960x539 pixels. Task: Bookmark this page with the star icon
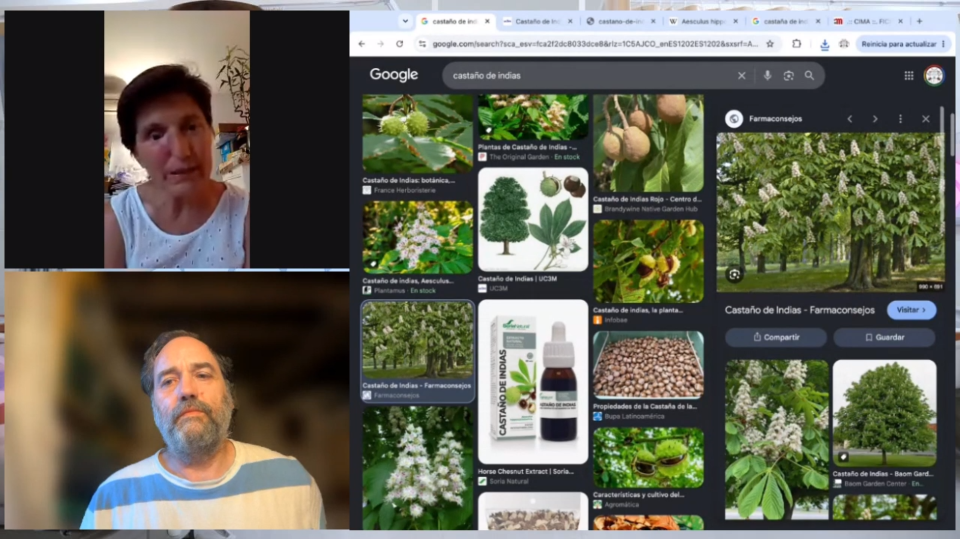(x=770, y=44)
